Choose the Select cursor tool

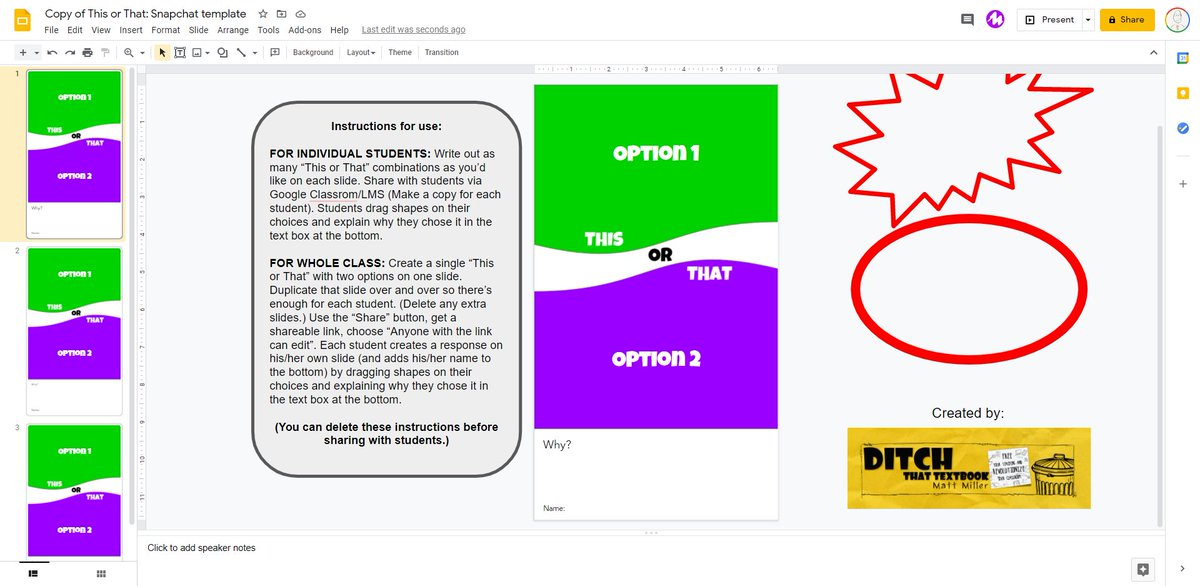163,52
